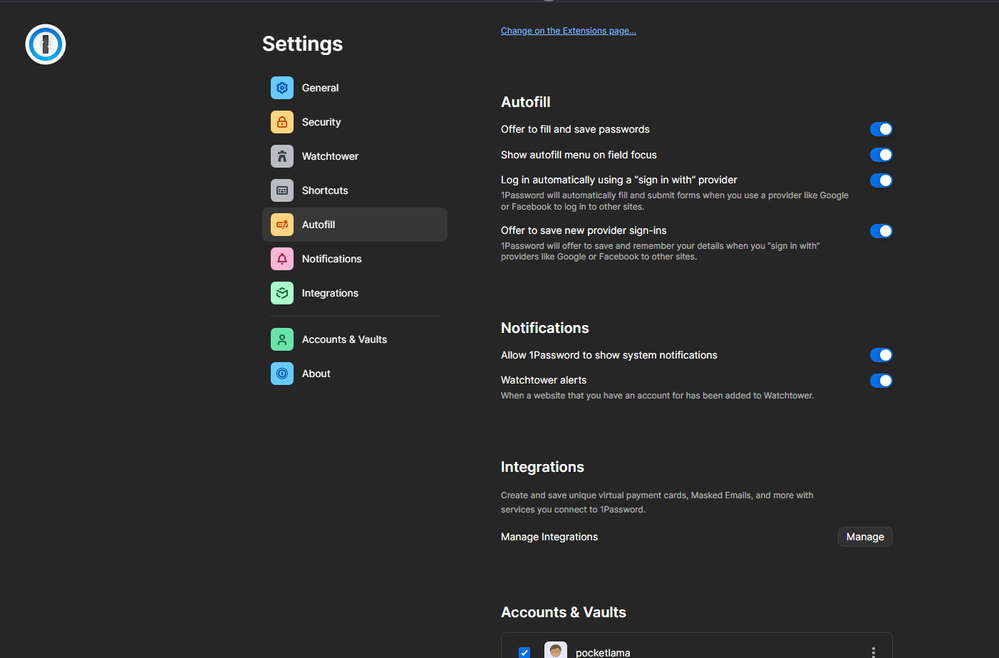This screenshot has height=658, width=999.
Task: Click the Autofill section heading
Action: [x=526, y=102]
